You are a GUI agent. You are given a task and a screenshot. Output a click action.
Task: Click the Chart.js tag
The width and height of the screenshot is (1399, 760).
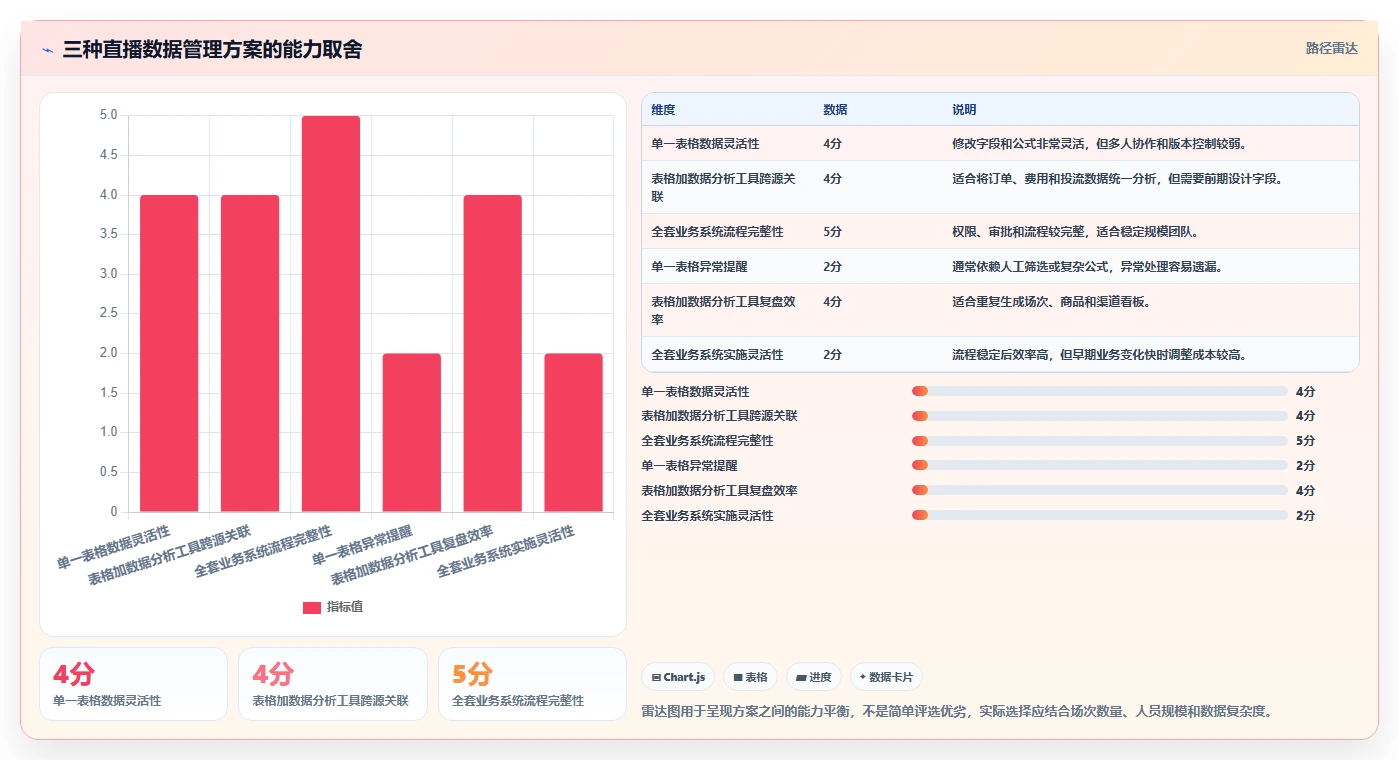678,677
